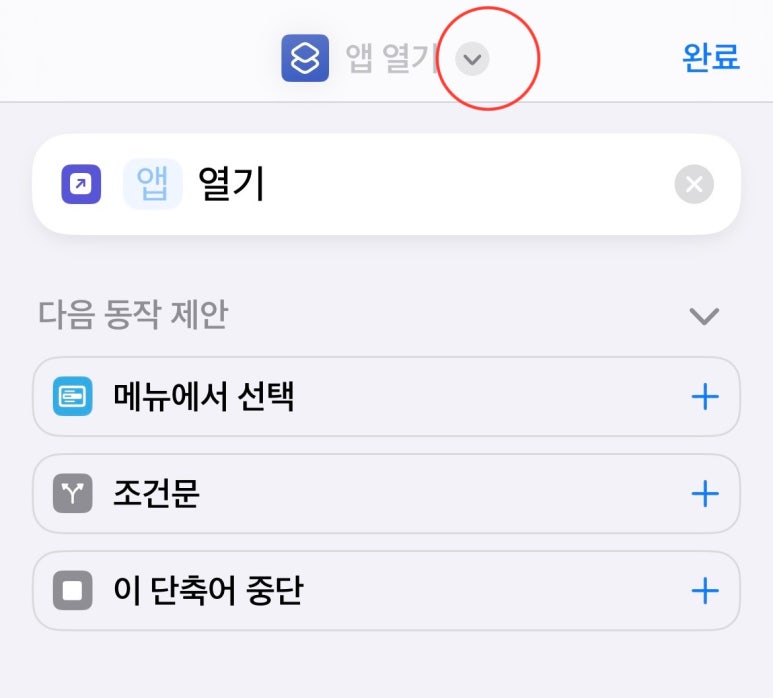Image resolution: width=773 pixels, height=698 pixels.
Task: Collapse the 다음 동작 제안 section chevron
Action: pyautogui.click(x=703, y=315)
